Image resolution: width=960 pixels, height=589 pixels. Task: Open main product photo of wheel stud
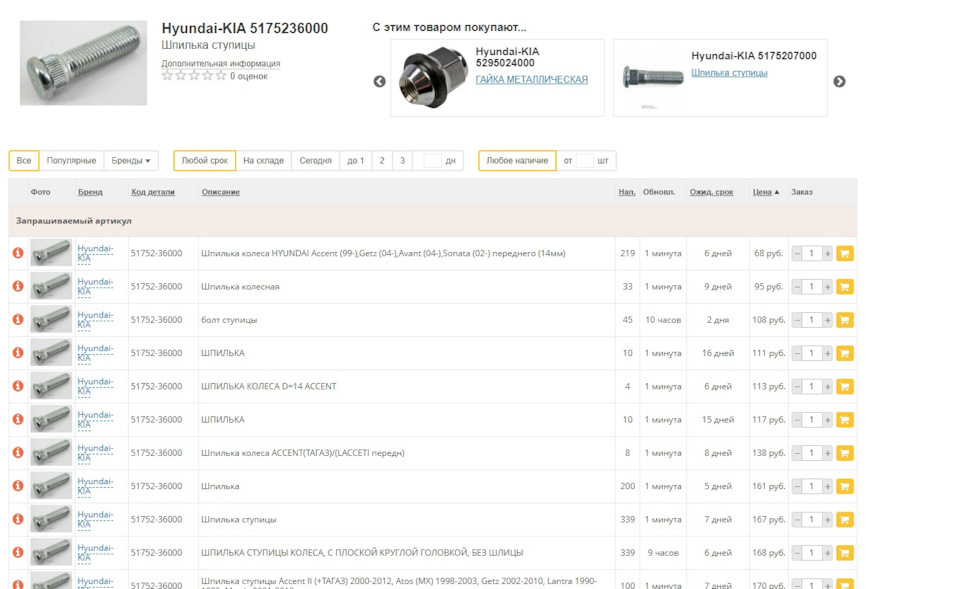click(83, 63)
